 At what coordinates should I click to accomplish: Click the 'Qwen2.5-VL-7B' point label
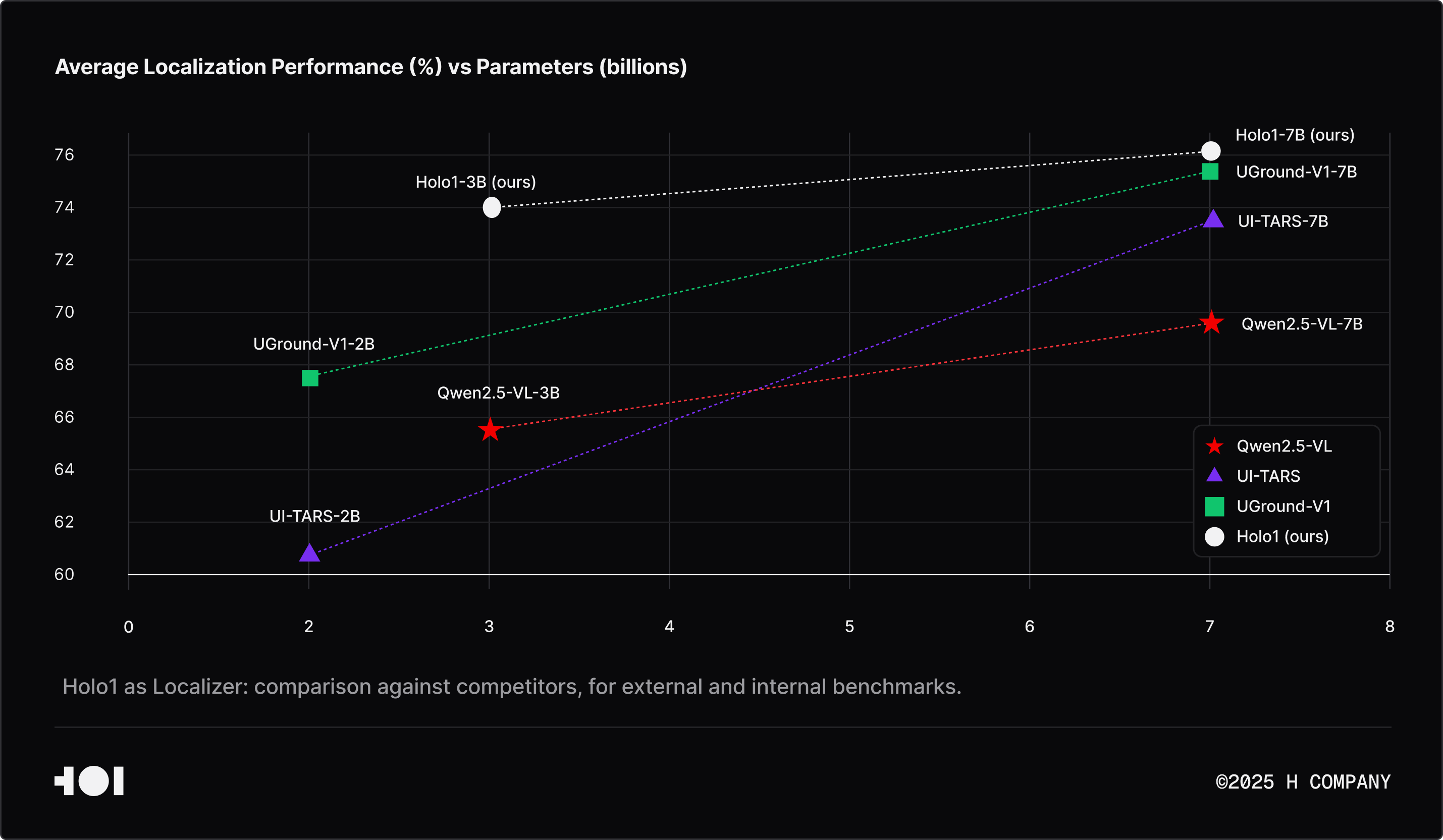pyautogui.click(x=1302, y=324)
